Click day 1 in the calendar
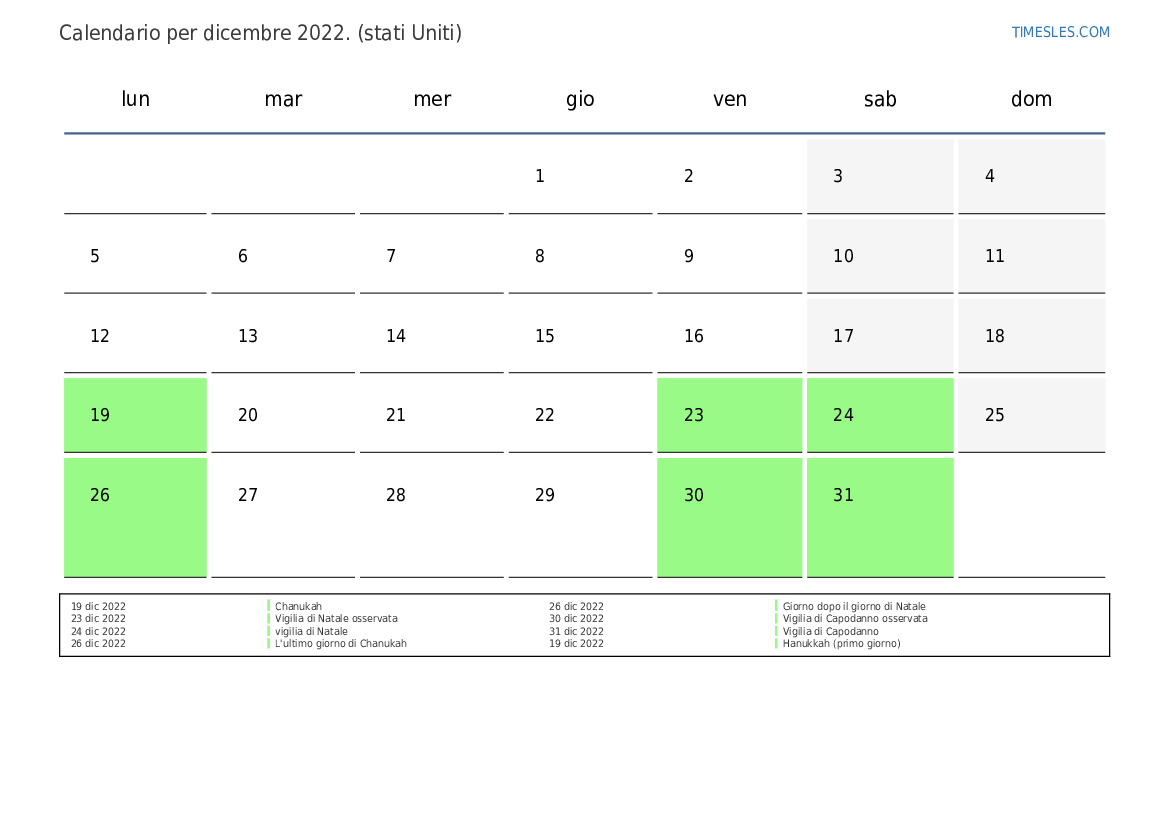The width and height of the screenshot is (1169, 827). click(x=580, y=176)
